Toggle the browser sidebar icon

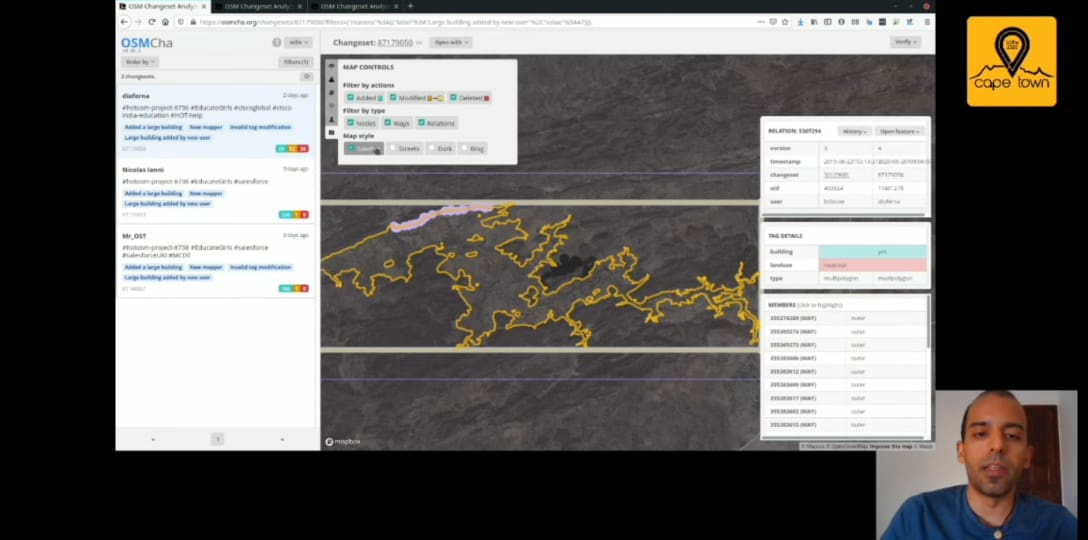pos(828,22)
